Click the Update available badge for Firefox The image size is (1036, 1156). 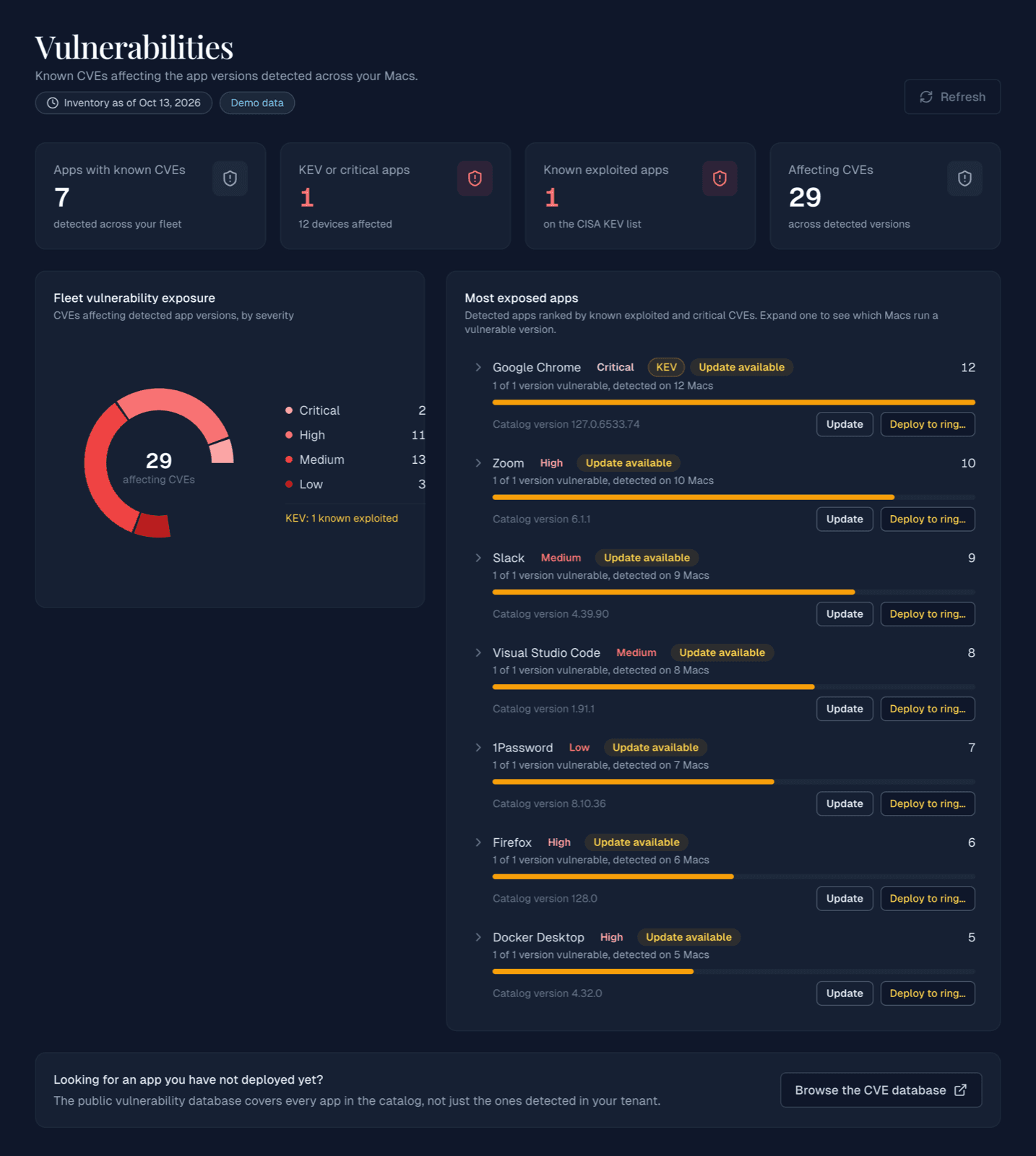click(636, 842)
